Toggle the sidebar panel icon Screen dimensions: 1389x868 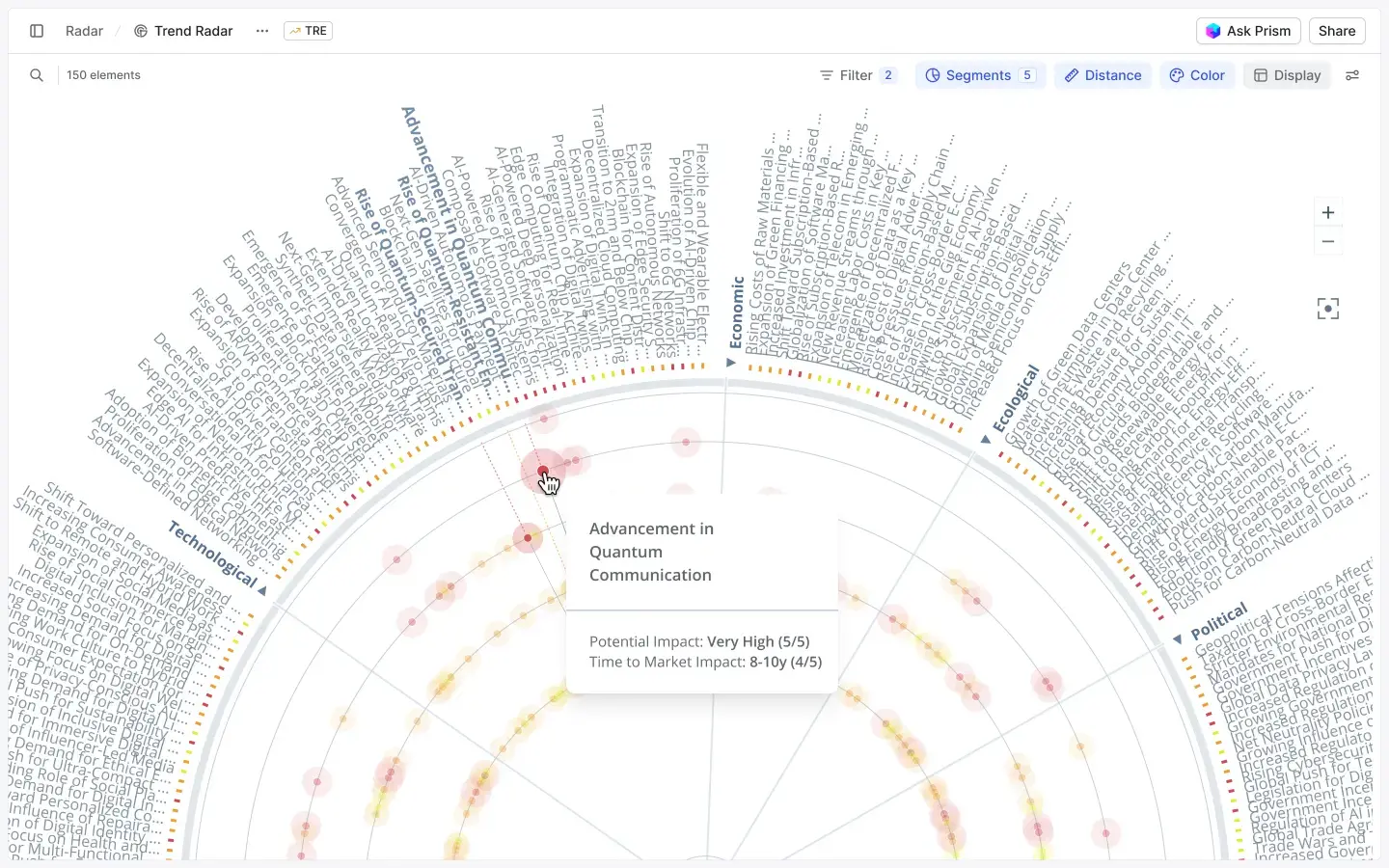(x=37, y=31)
